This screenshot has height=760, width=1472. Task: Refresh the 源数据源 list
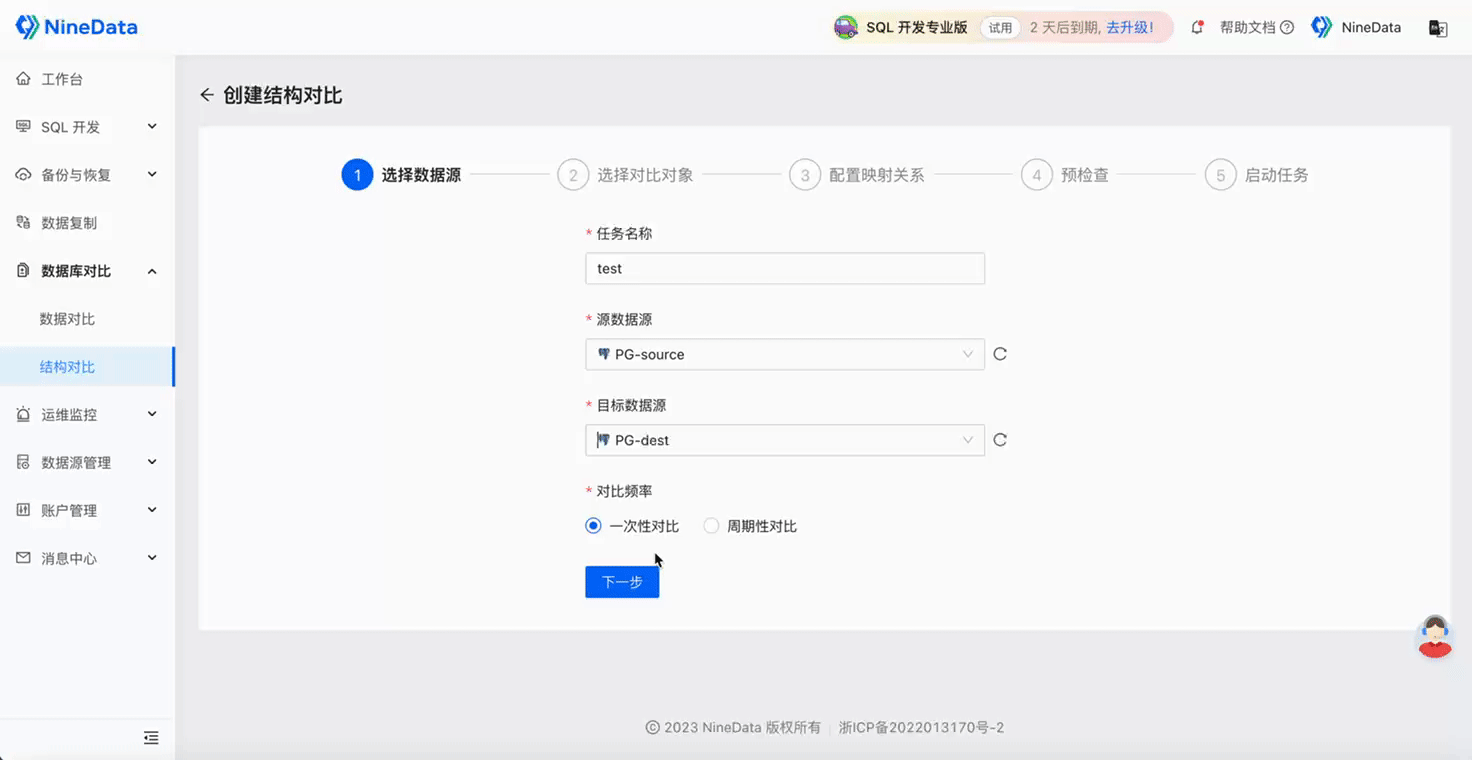[x=1000, y=354]
